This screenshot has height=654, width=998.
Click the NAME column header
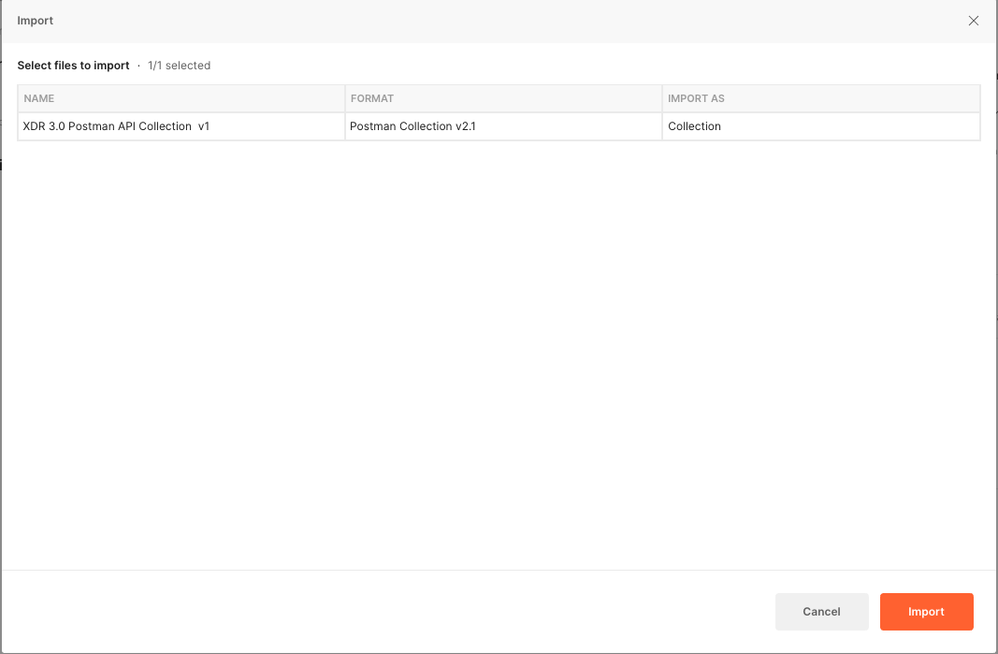(40, 99)
